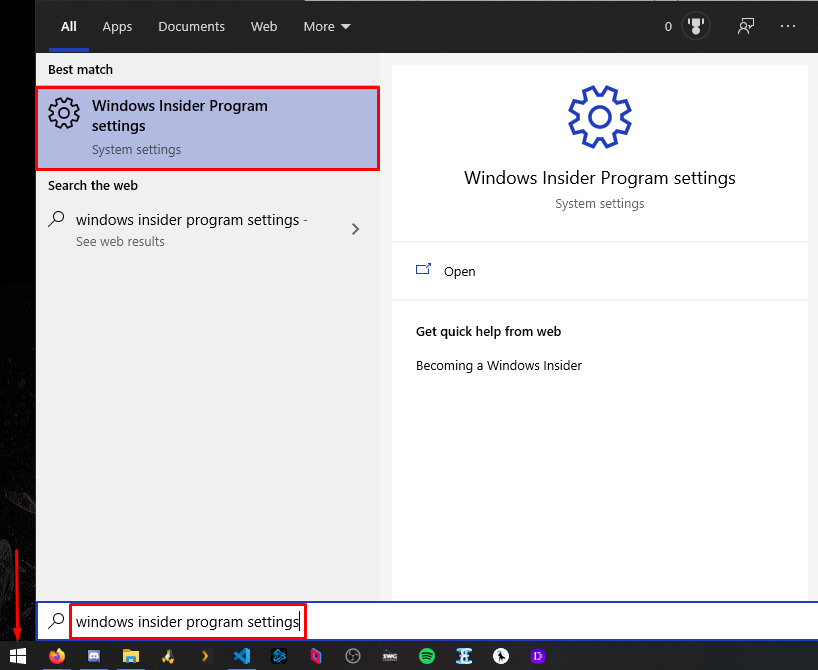Click the rewards points count '0'
The height and width of the screenshot is (670, 818).
point(668,27)
